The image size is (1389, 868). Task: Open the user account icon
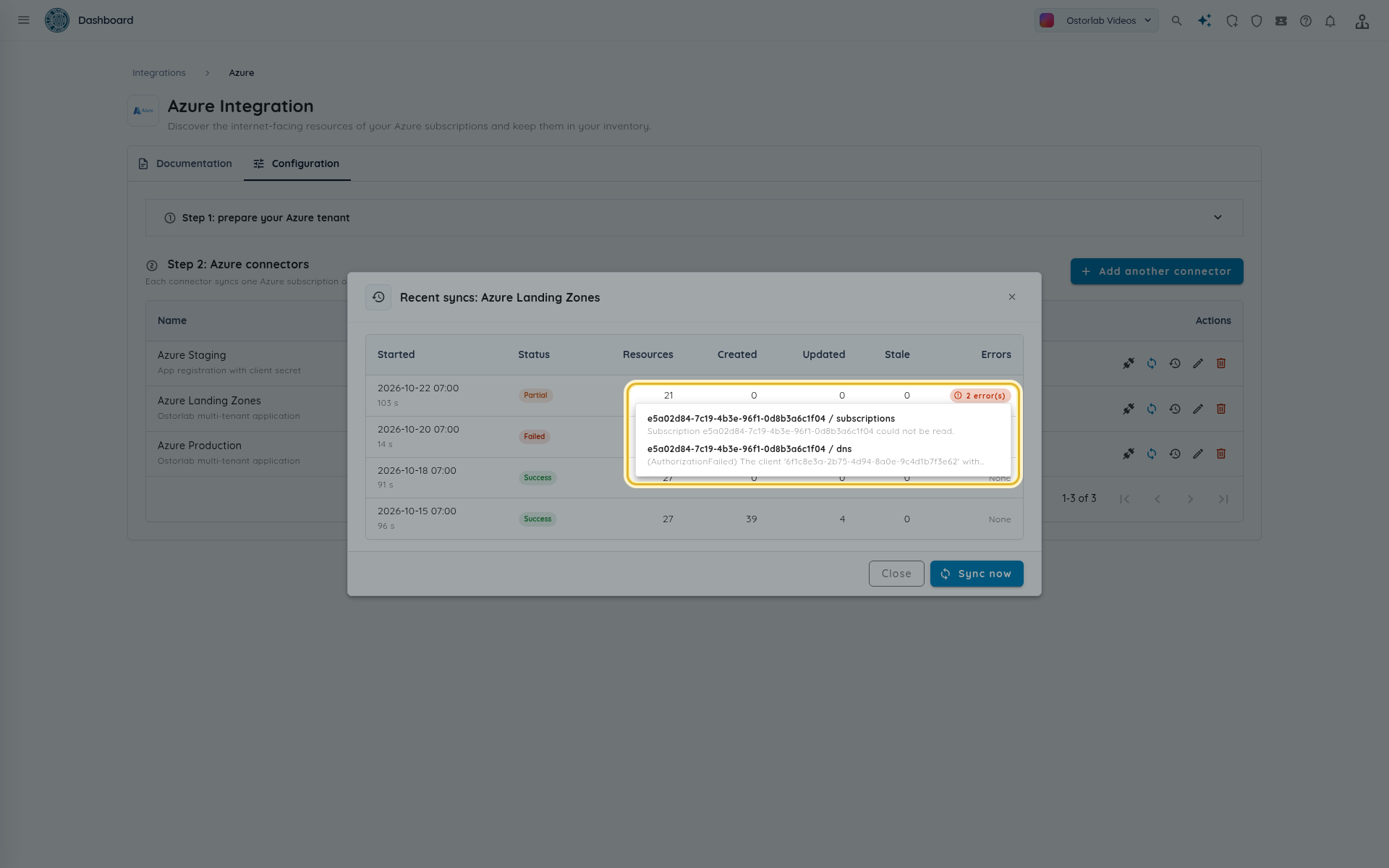[1362, 21]
